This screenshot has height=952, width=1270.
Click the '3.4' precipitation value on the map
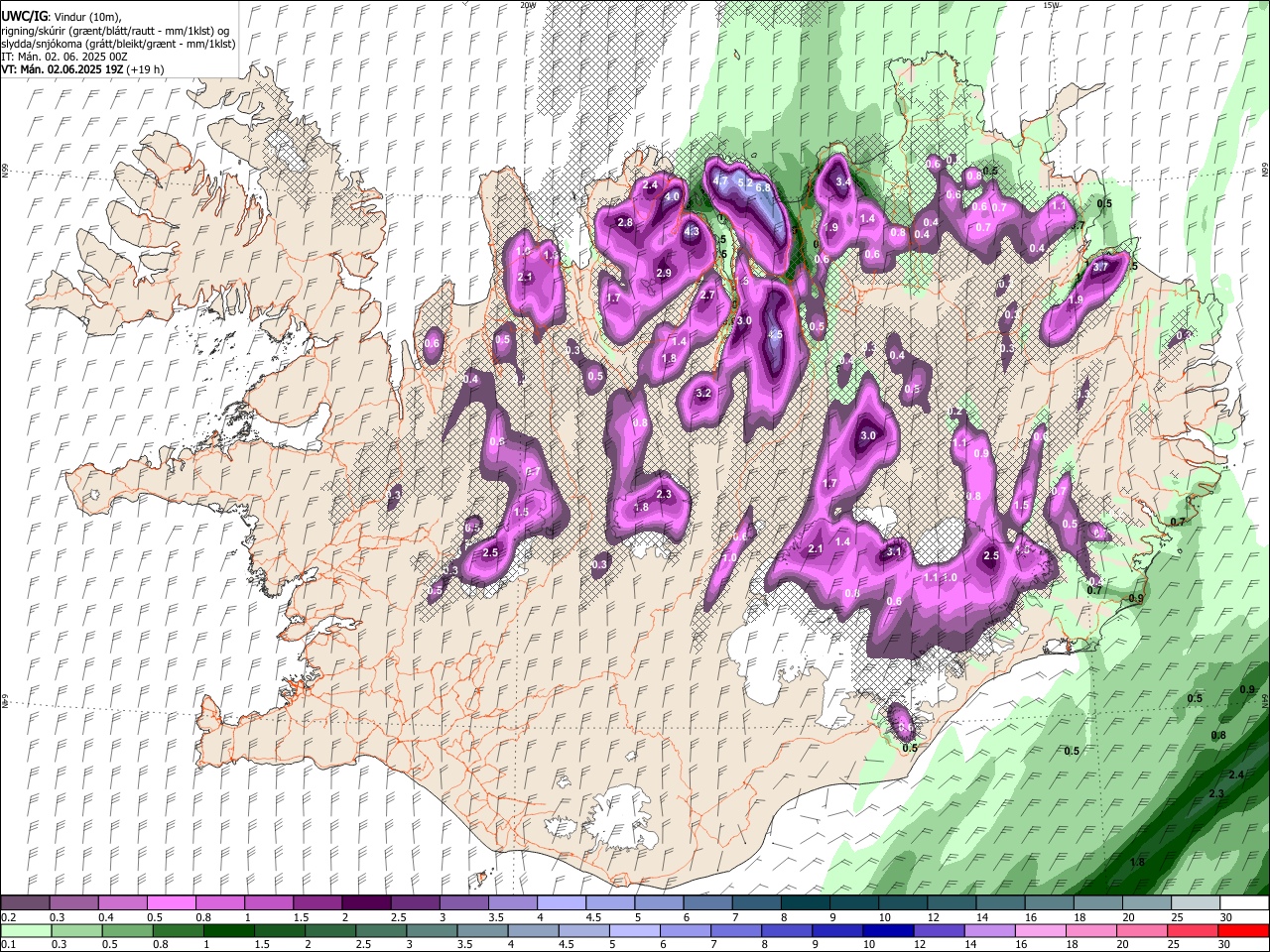pyautogui.click(x=843, y=182)
